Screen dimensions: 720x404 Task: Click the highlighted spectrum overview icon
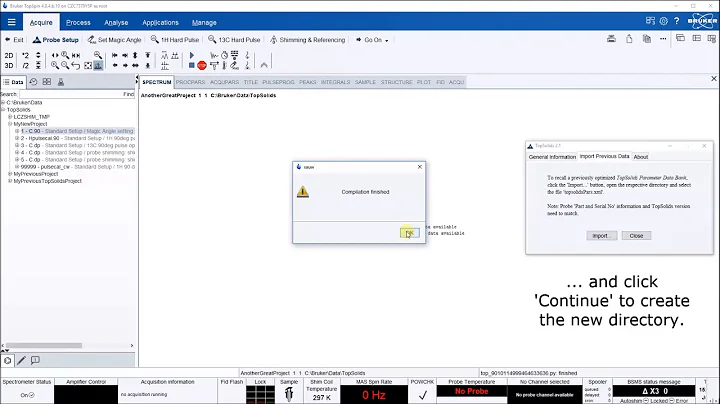[x=98, y=66]
